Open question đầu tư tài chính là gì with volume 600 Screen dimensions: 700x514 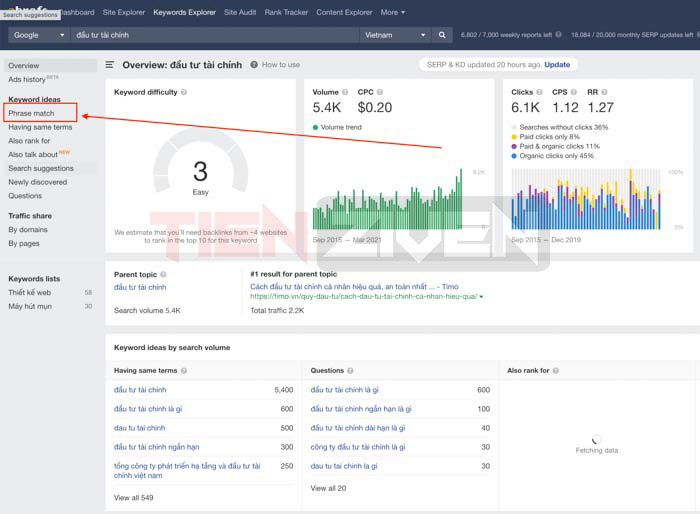click(345, 390)
